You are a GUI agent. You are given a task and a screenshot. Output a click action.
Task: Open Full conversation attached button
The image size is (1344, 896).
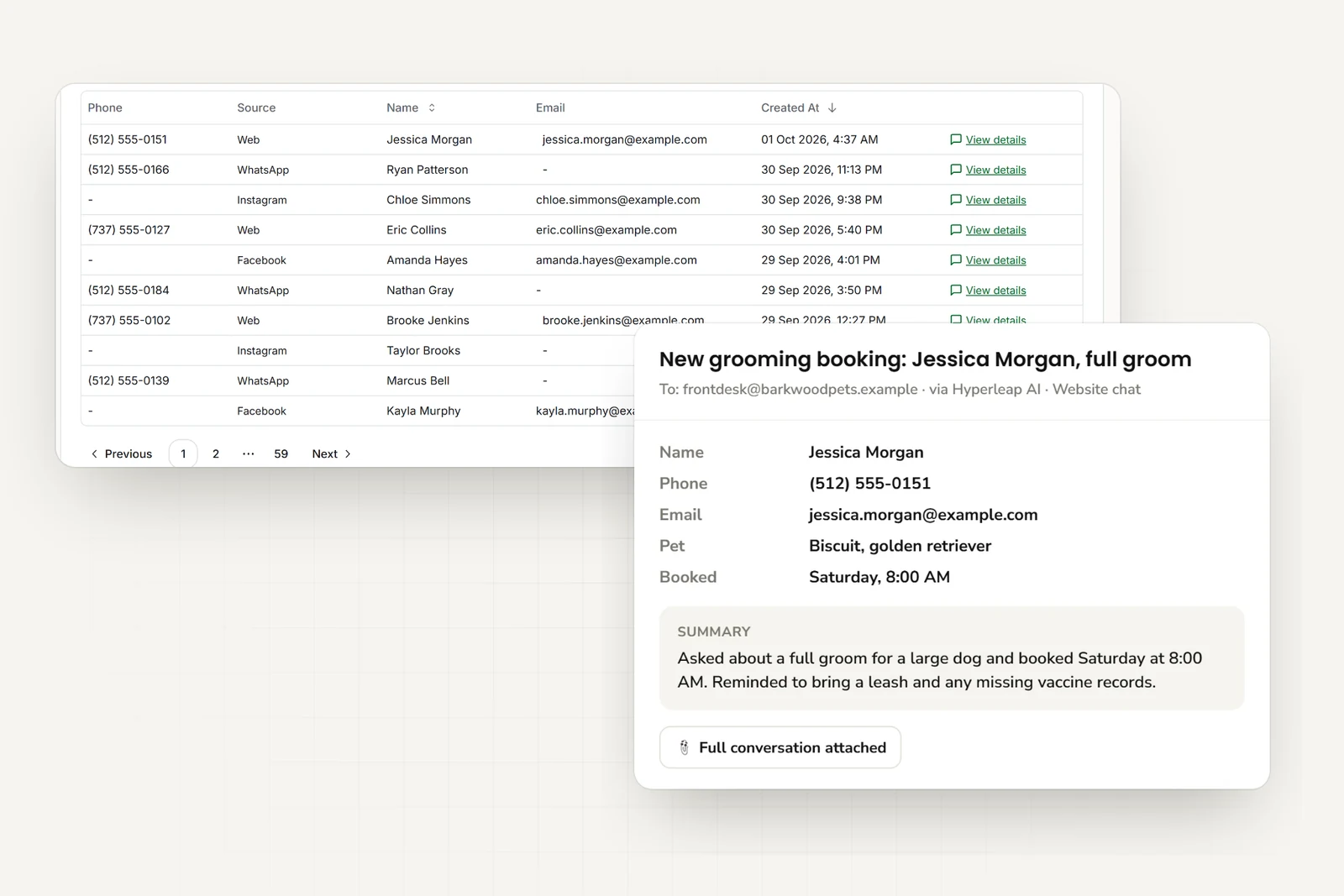(x=780, y=747)
